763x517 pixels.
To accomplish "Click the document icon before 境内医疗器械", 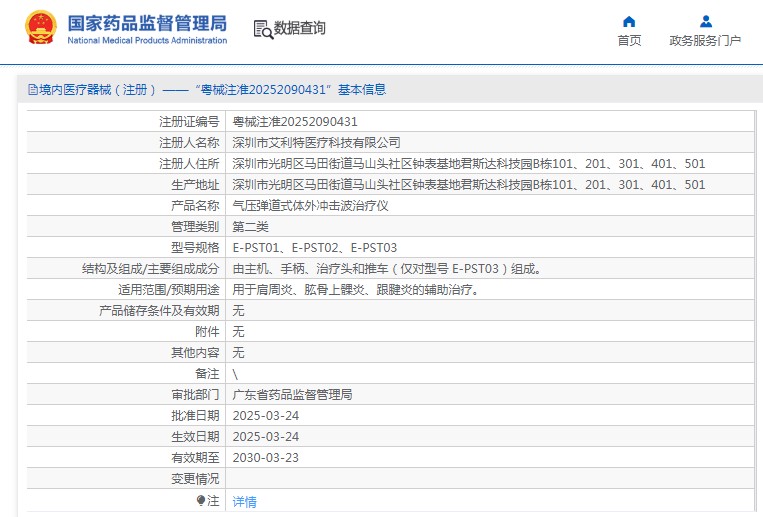I will (x=33, y=90).
